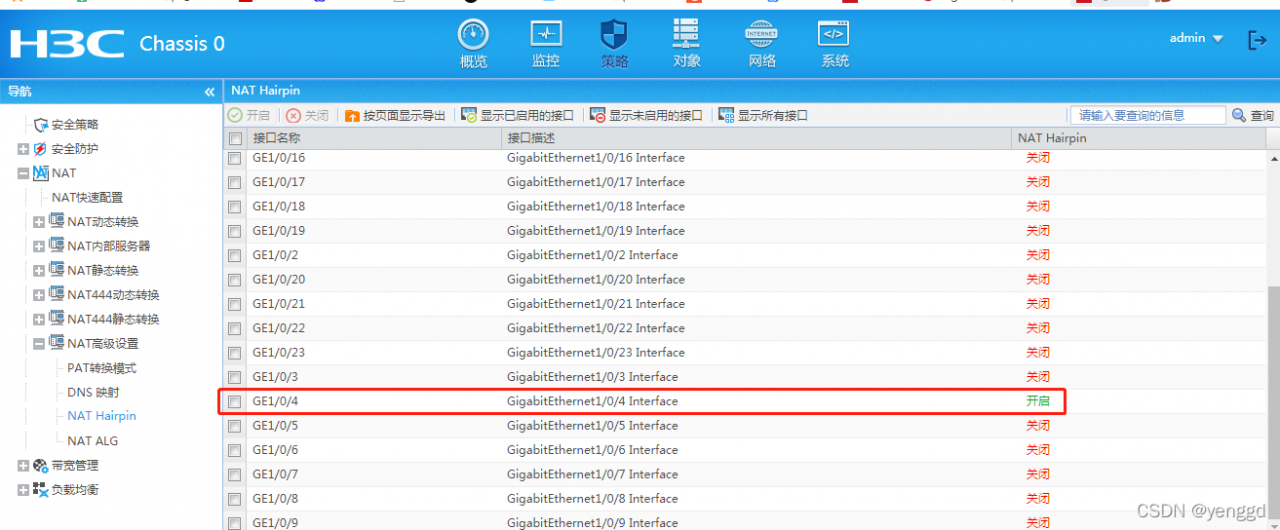
Task: Click the search query input field
Action: [x=1147, y=115]
